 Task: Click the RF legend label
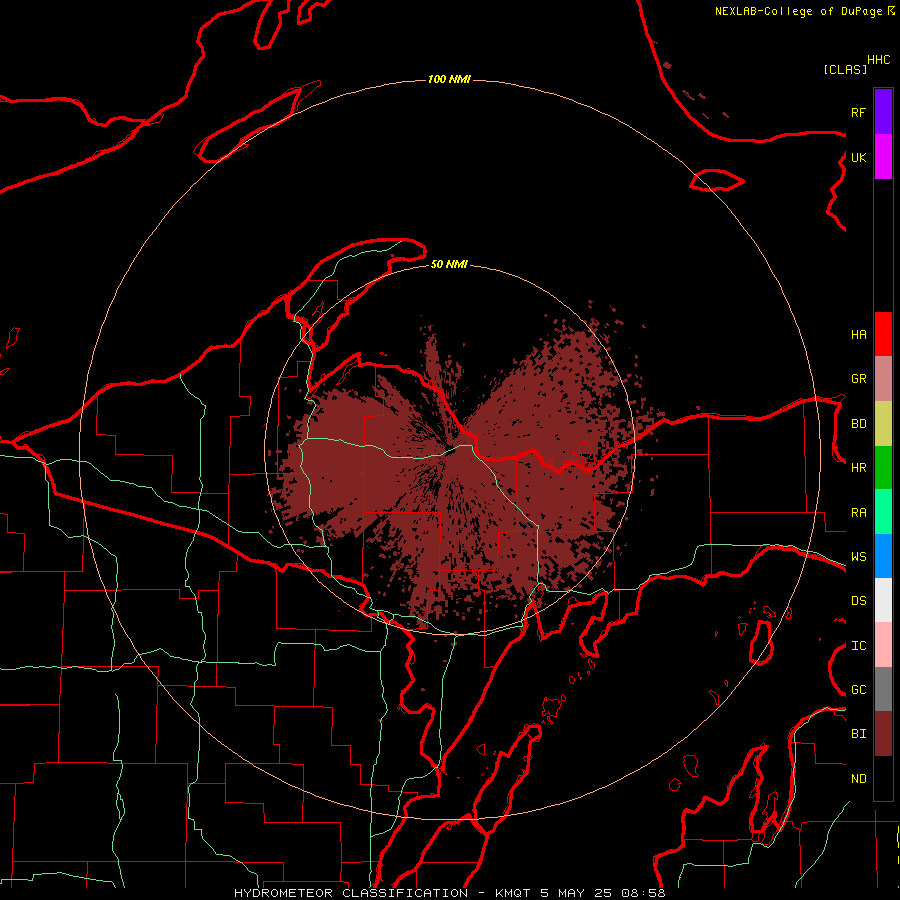[858, 112]
